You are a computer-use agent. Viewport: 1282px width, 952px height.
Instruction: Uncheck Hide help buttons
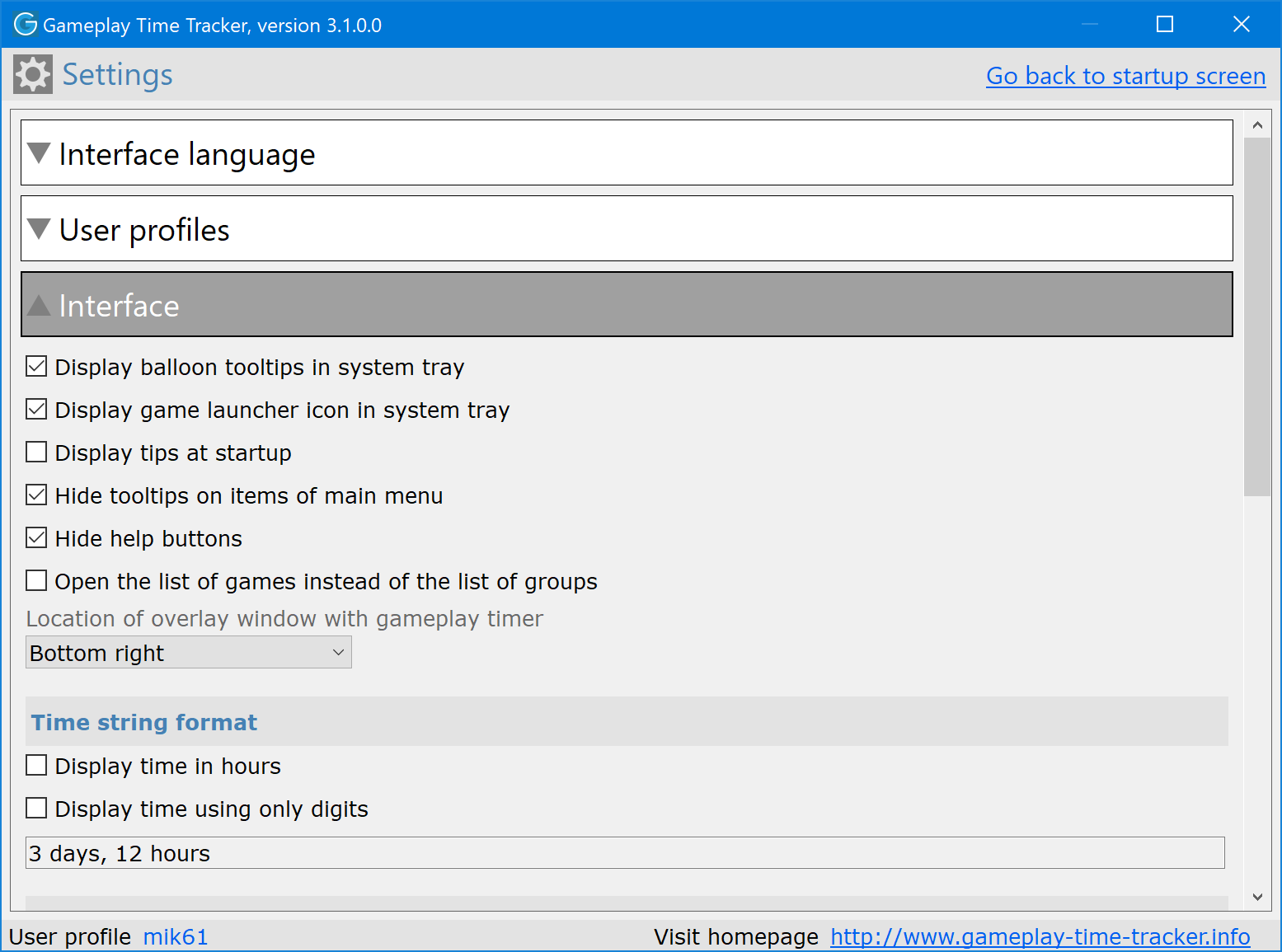pos(36,537)
